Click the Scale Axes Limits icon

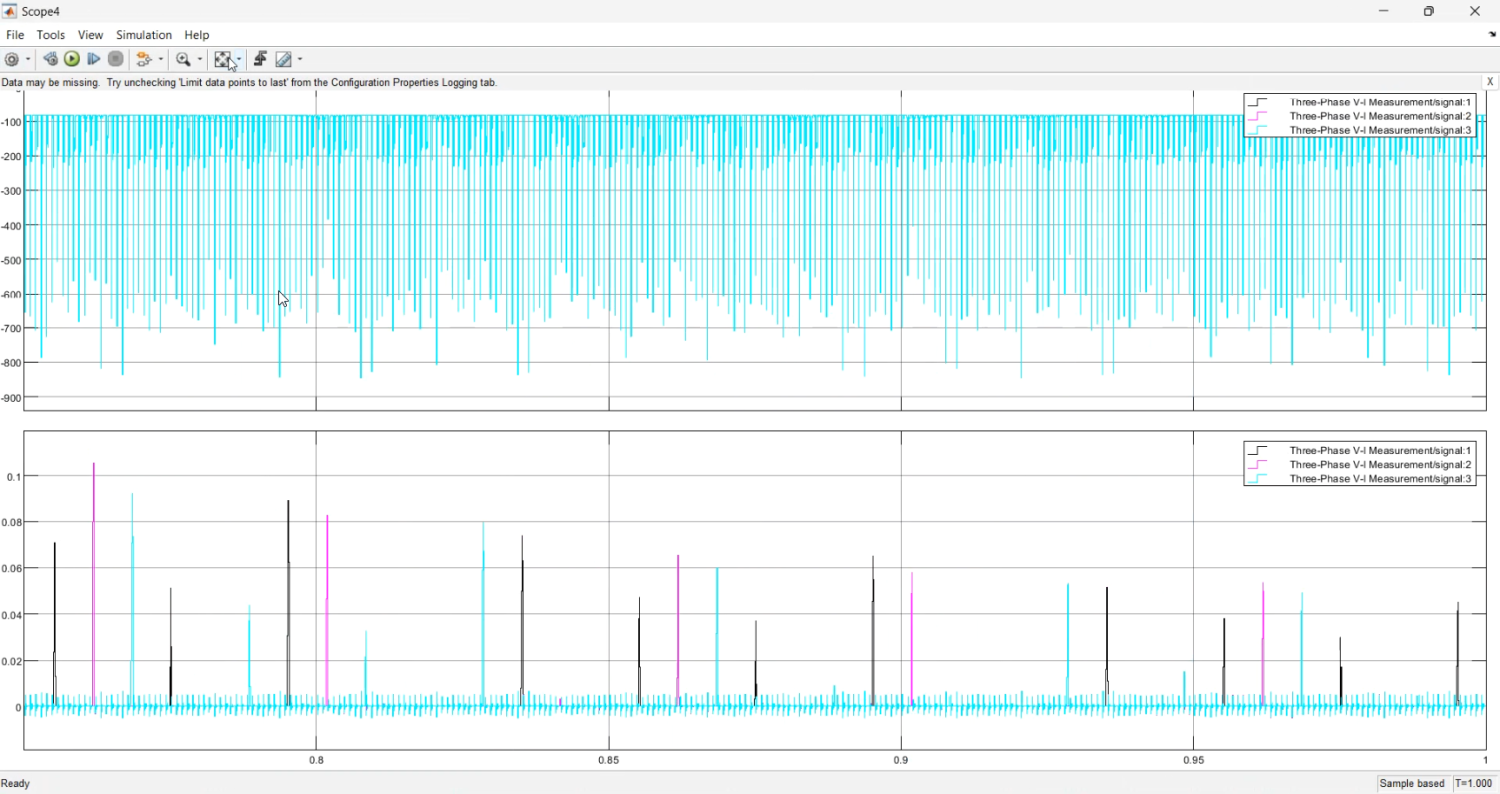(x=223, y=60)
